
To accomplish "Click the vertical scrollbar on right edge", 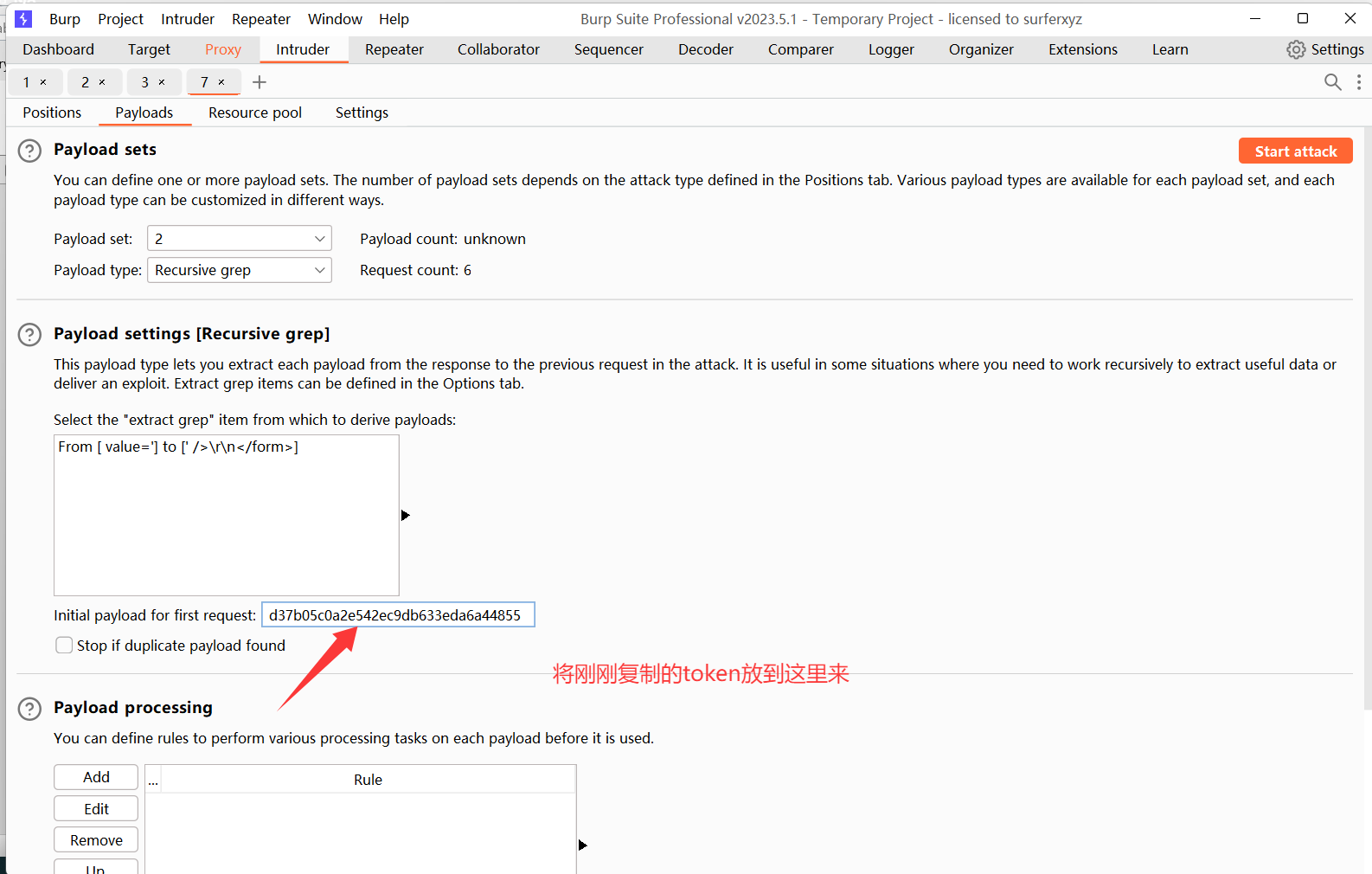I will pos(1367,419).
